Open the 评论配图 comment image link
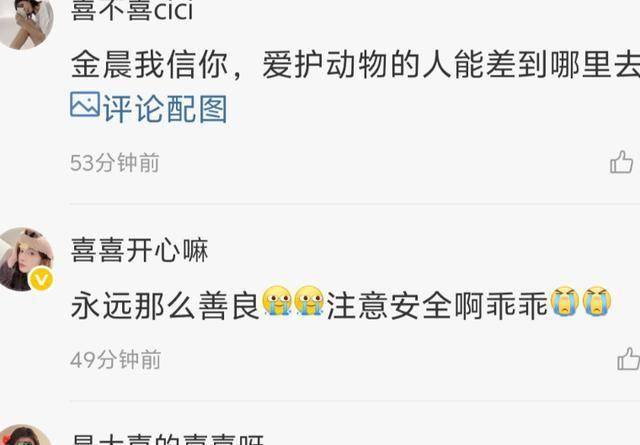The height and width of the screenshot is (445, 640). (x=149, y=108)
